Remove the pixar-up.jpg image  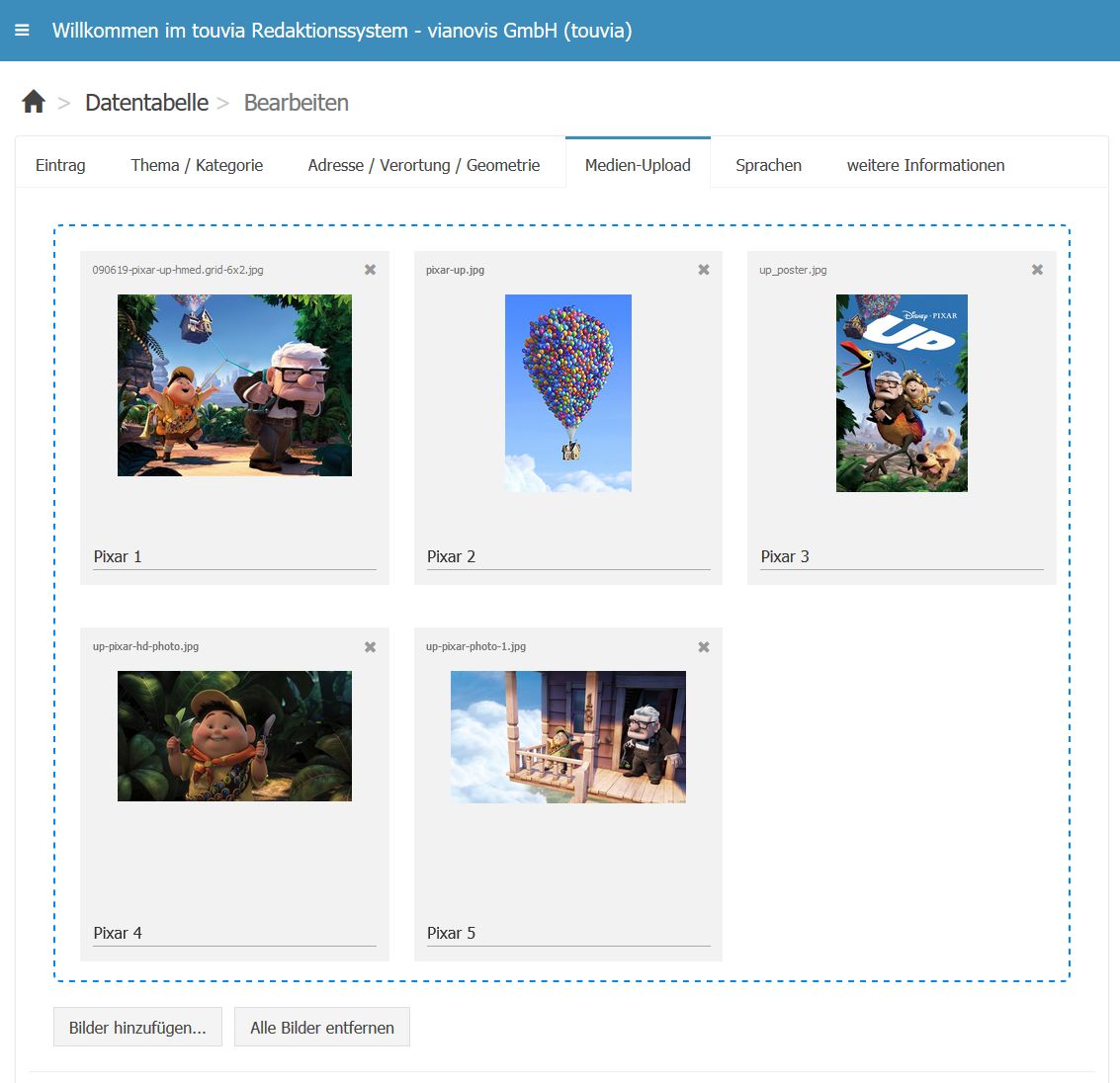[x=704, y=270]
